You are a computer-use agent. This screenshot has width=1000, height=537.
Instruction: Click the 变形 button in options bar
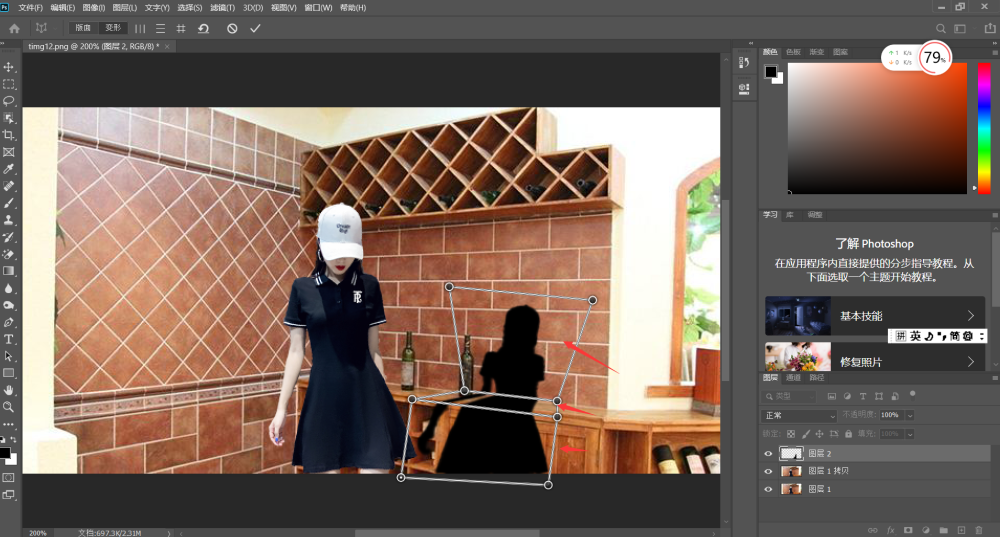point(113,28)
